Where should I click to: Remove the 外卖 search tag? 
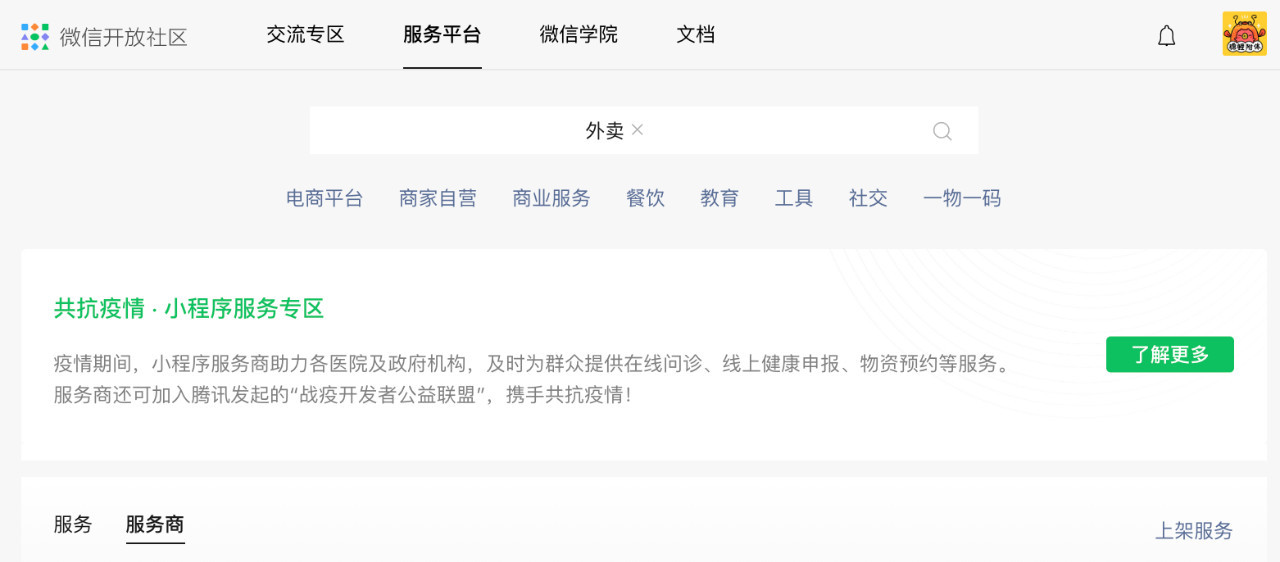[638, 130]
